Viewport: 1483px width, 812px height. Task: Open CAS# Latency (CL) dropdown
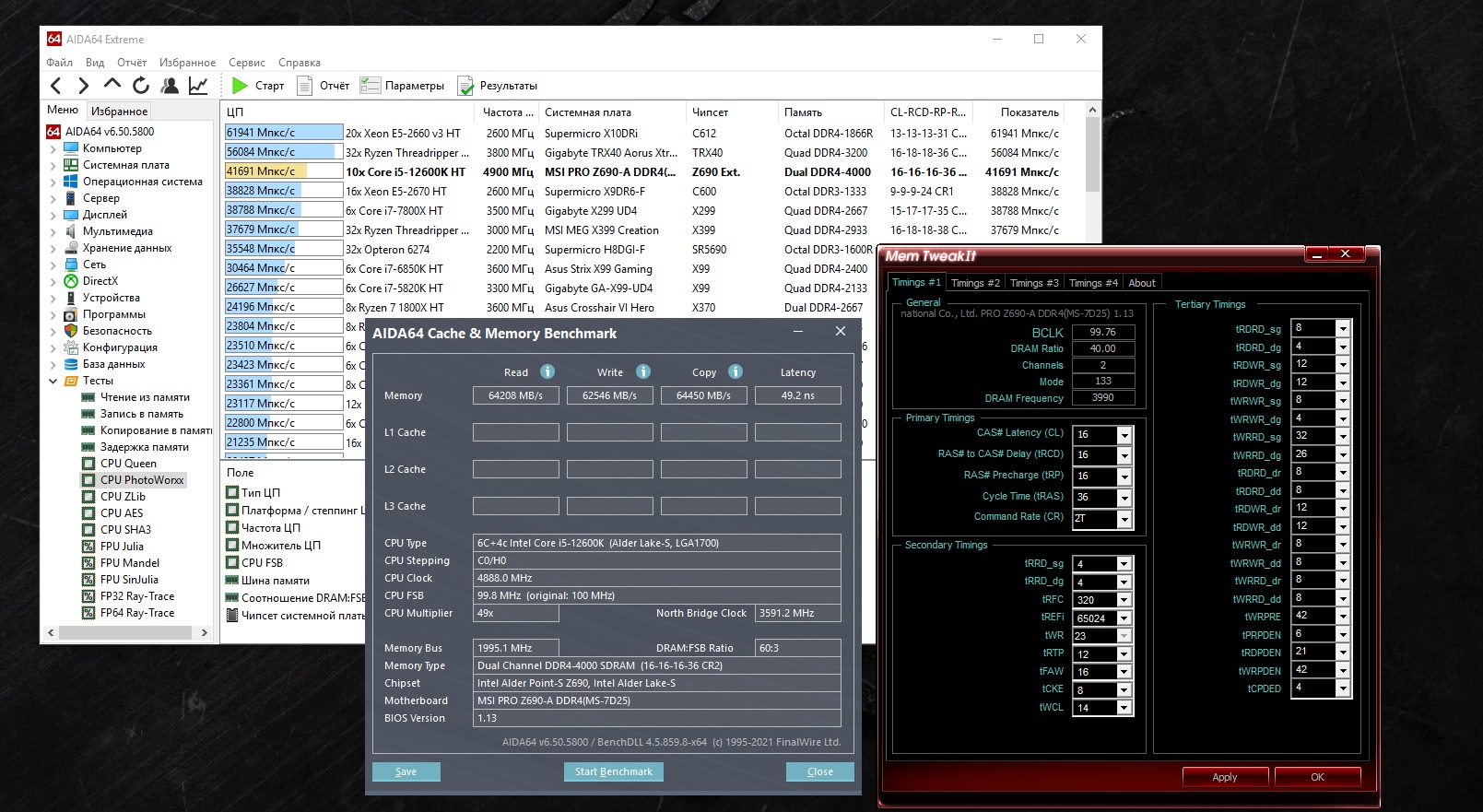point(1124,435)
